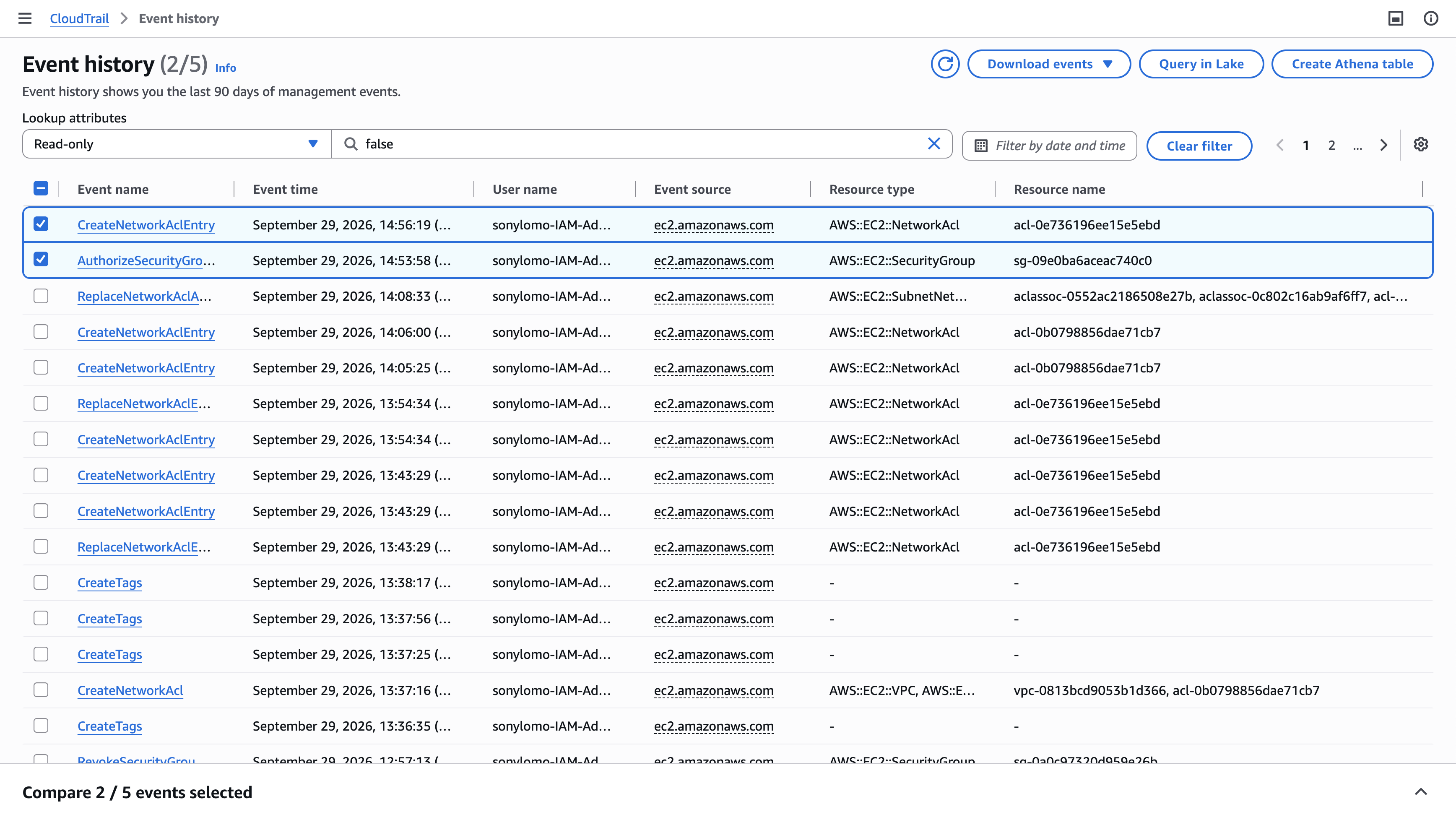Refresh the event history list
The image size is (1456, 817).
(945, 64)
